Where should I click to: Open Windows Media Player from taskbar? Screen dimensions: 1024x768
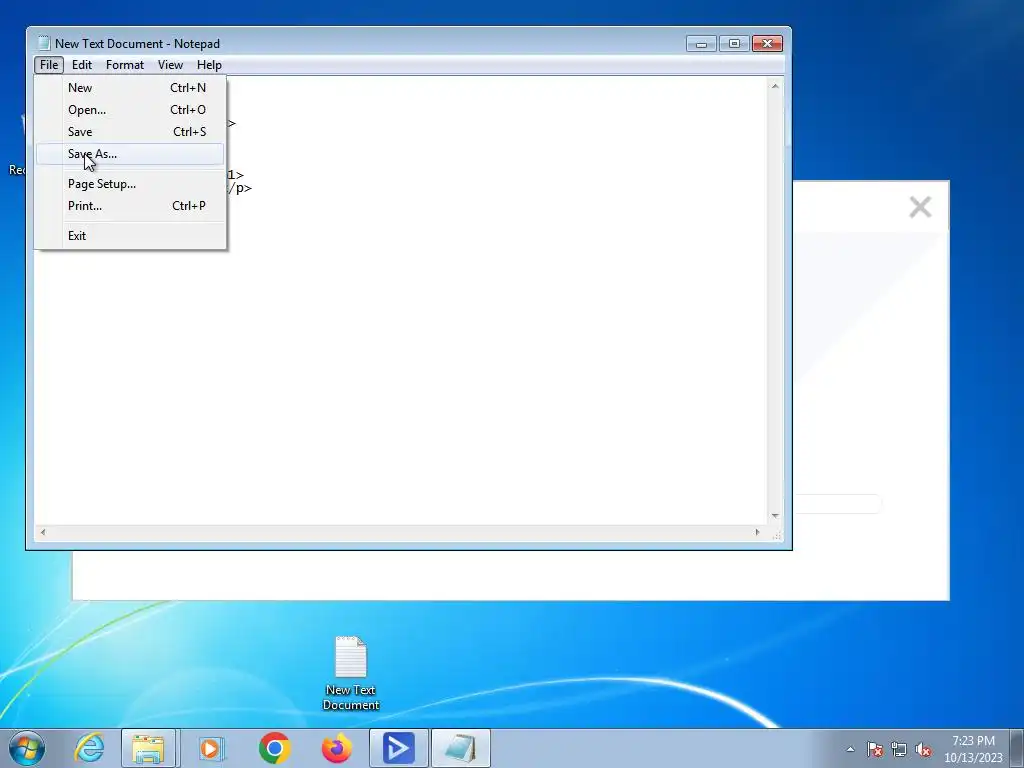[x=211, y=748]
